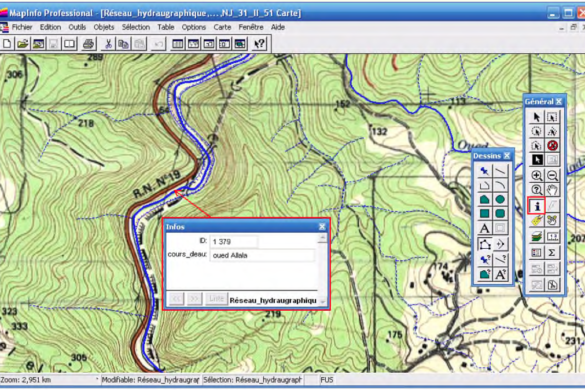Image resolution: width=585 pixels, height=390 pixels.
Task: Select the Ellipse tool in Dessins
Action: point(500,199)
